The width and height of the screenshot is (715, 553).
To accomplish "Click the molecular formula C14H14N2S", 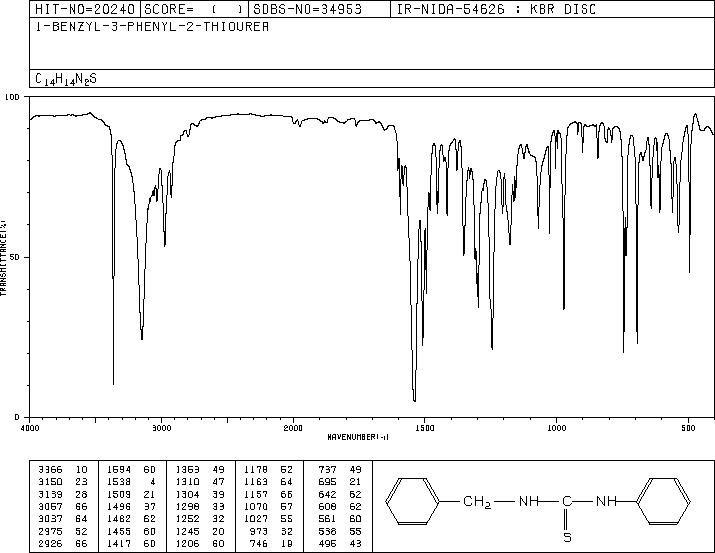I will point(66,79).
